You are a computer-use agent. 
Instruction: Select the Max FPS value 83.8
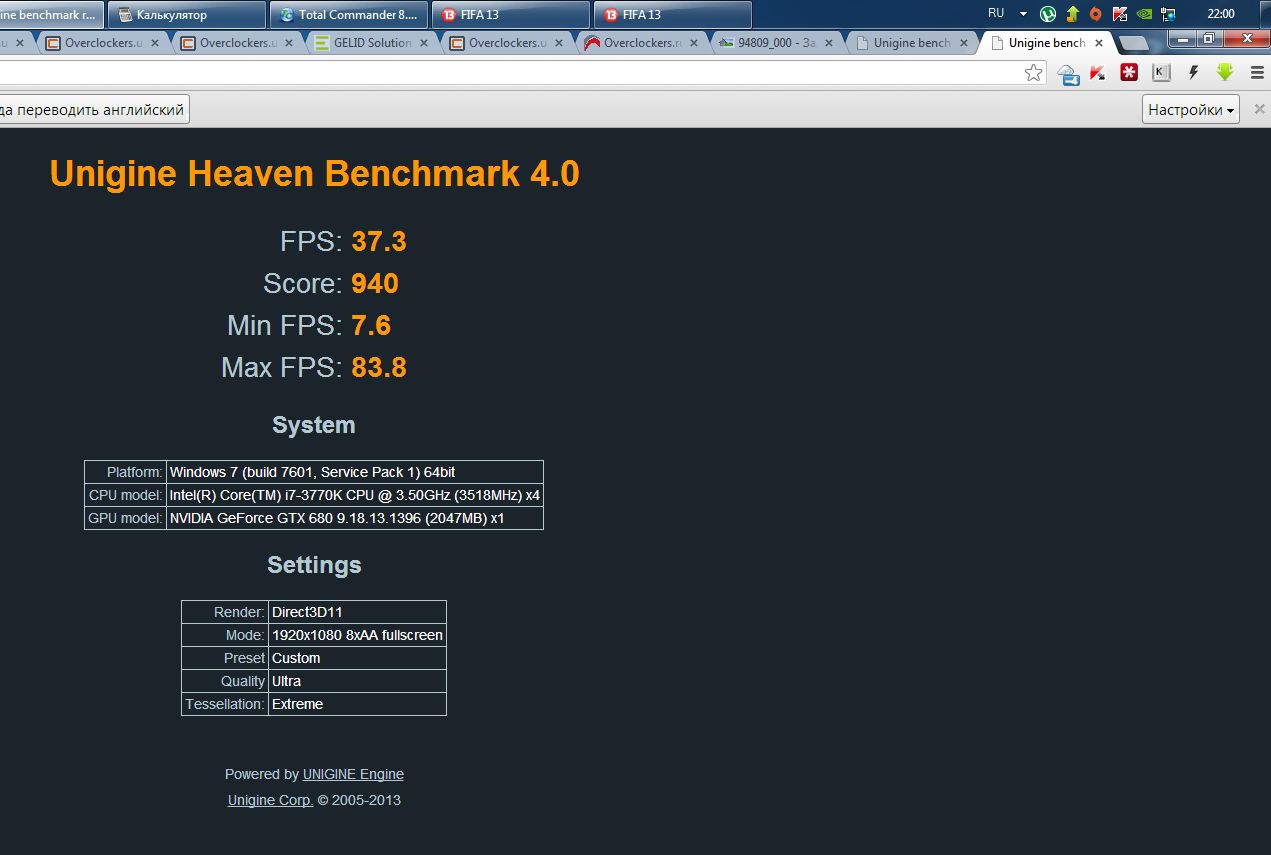point(379,368)
